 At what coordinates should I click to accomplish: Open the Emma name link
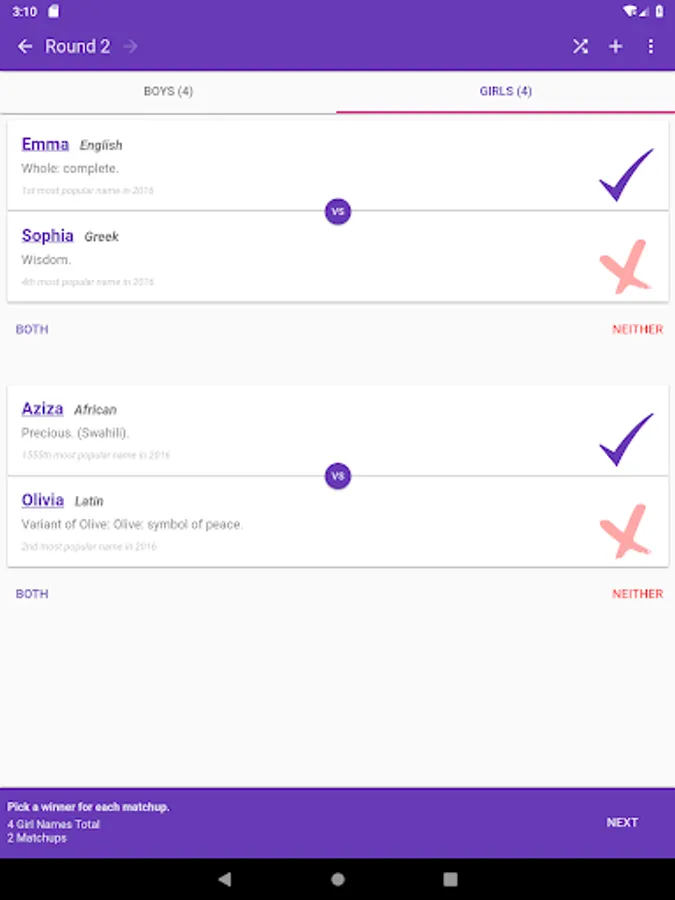45,144
